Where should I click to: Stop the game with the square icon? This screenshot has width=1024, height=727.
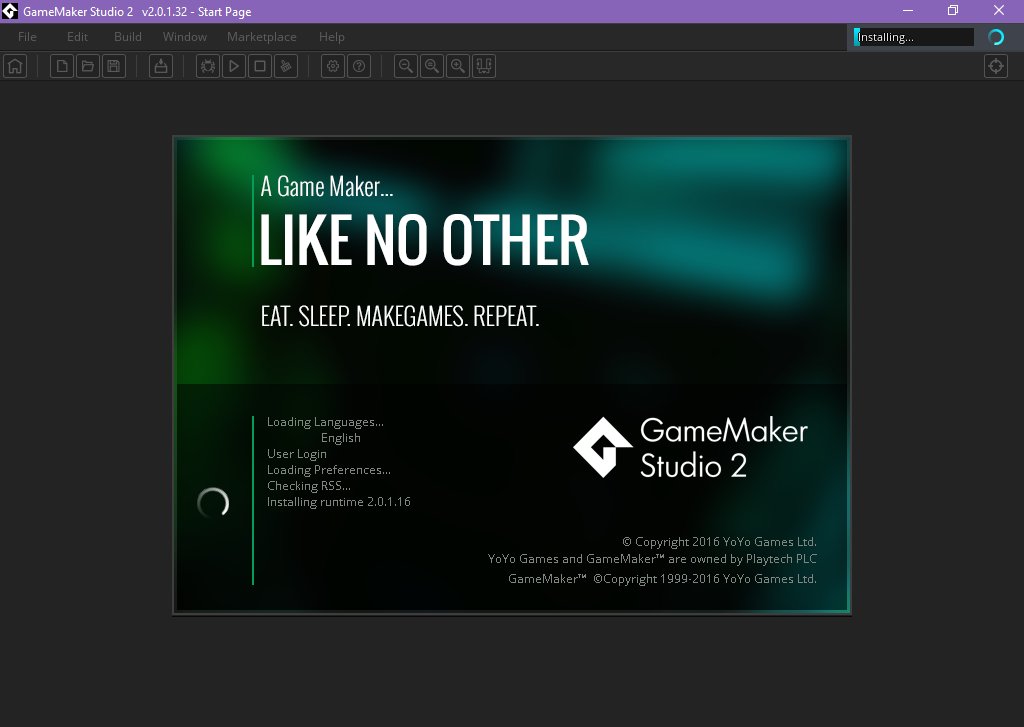click(260, 66)
